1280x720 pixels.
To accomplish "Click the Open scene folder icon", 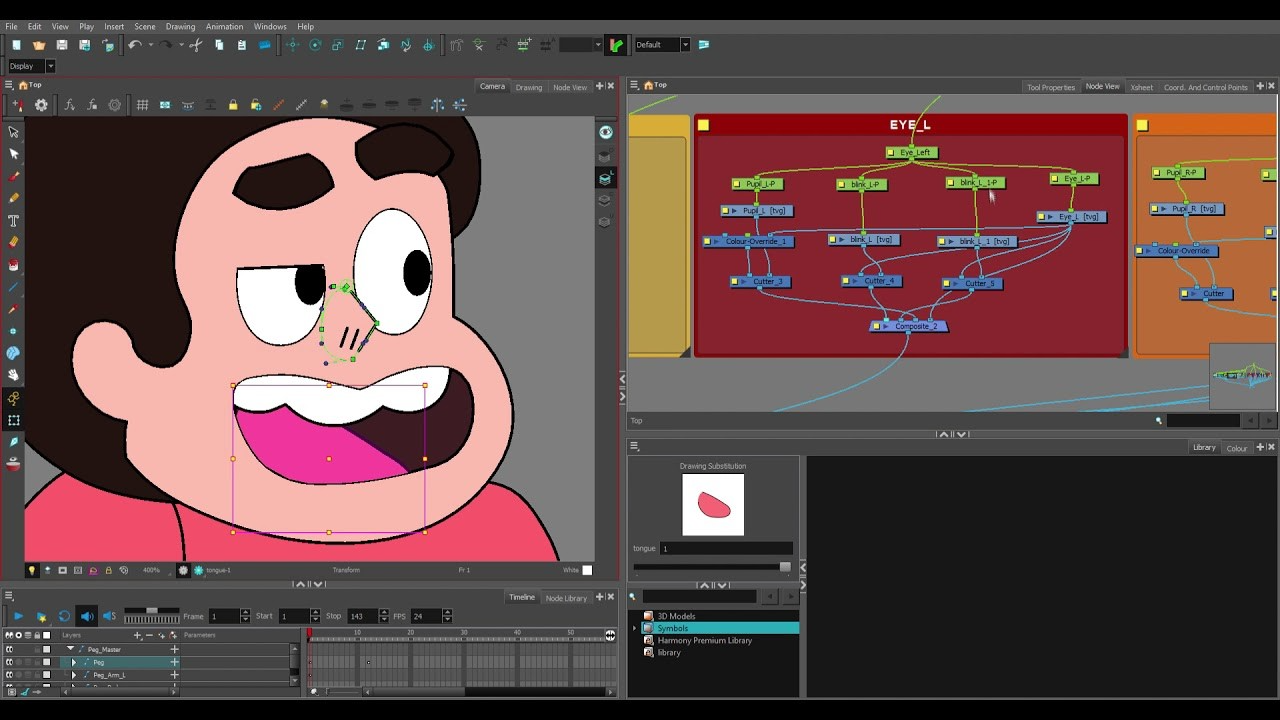I will point(39,45).
